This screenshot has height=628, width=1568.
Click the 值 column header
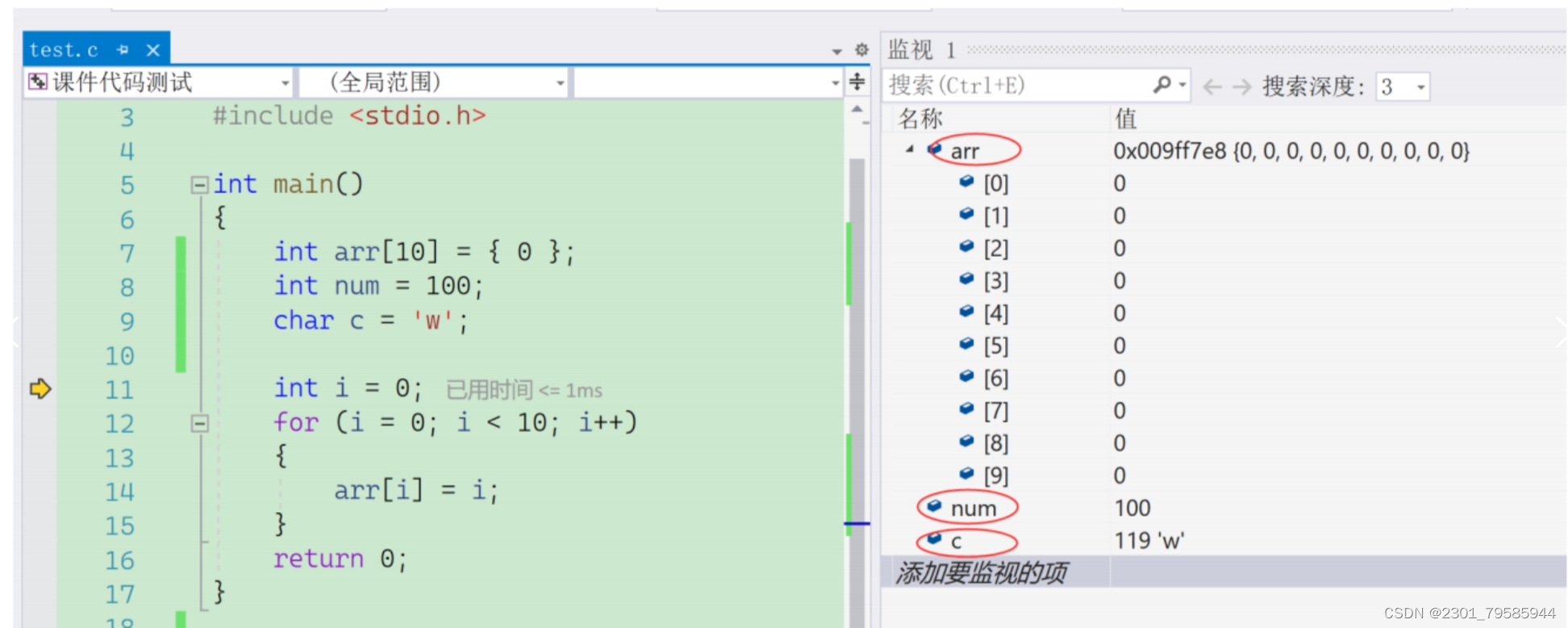(1126, 119)
